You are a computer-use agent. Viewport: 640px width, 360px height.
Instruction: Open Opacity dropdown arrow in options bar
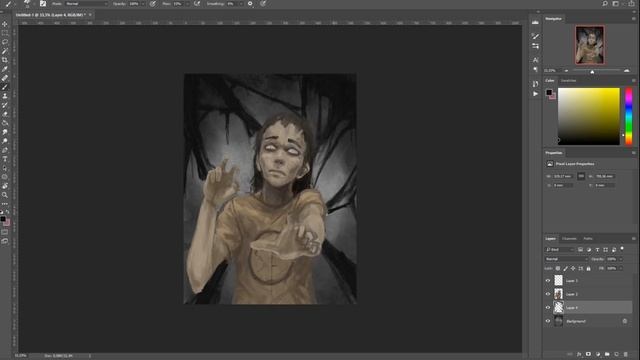pyautogui.click(x=143, y=4)
